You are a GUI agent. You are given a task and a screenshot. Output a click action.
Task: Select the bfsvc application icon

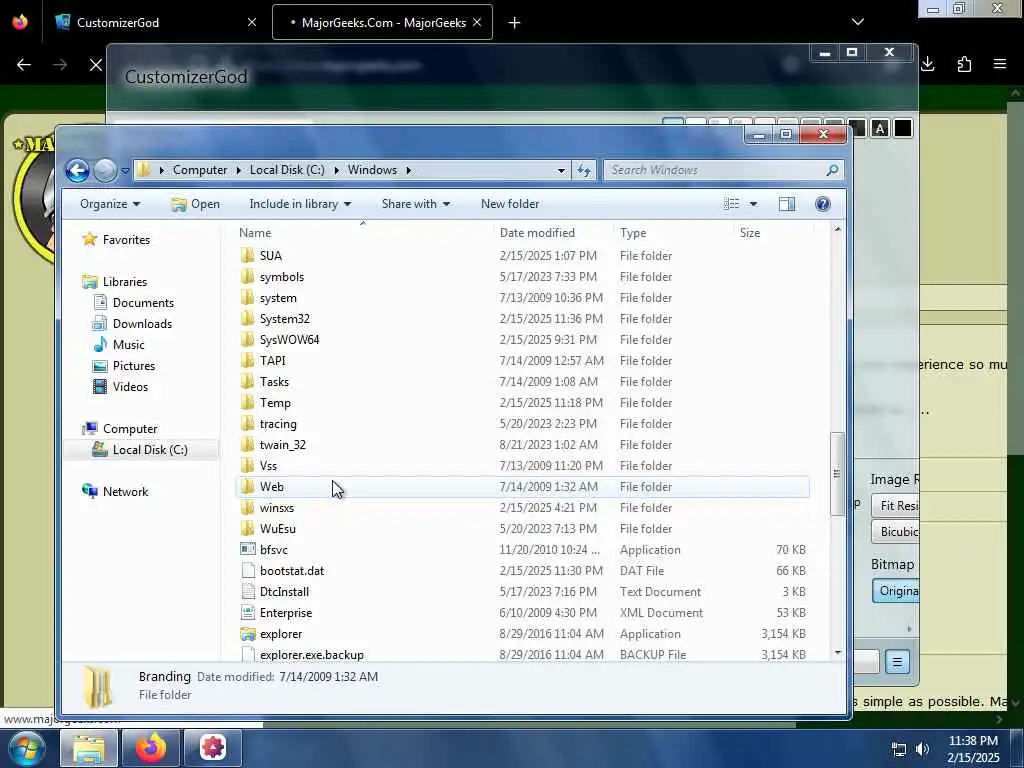(x=248, y=550)
